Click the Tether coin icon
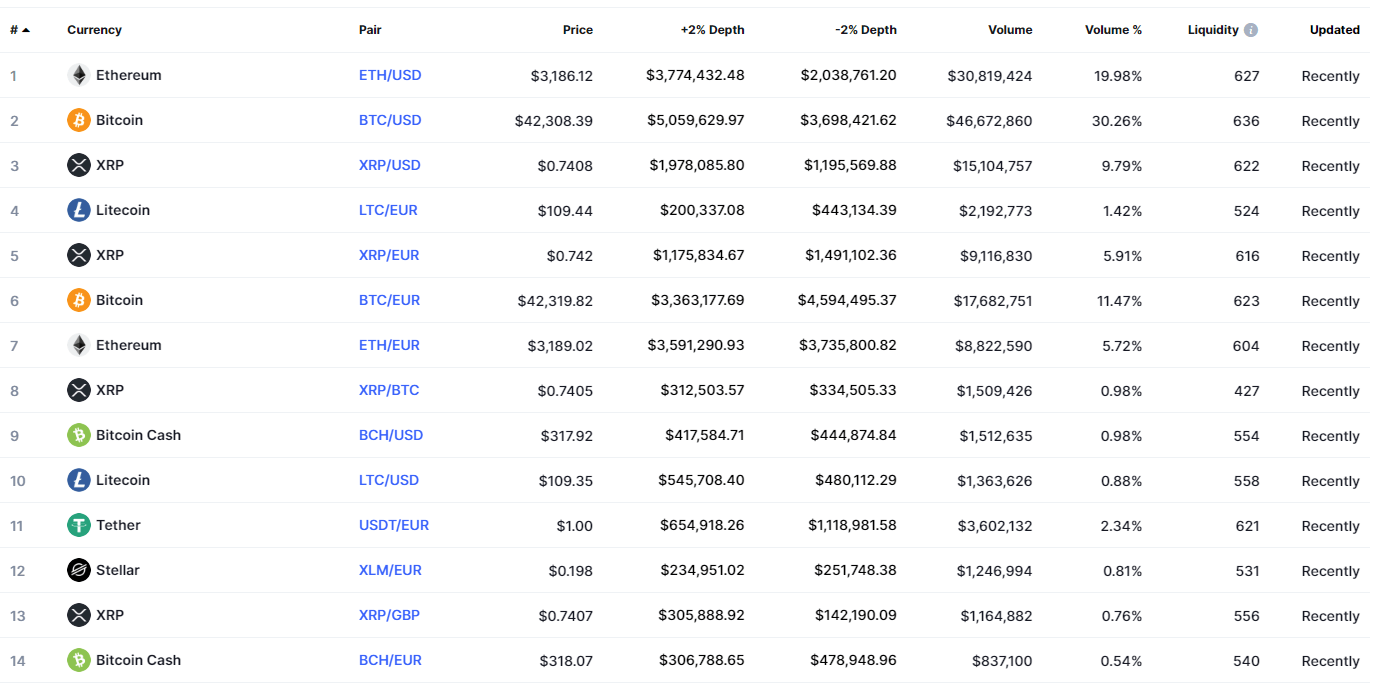This screenshot has width=1375, height=690. 78,525
